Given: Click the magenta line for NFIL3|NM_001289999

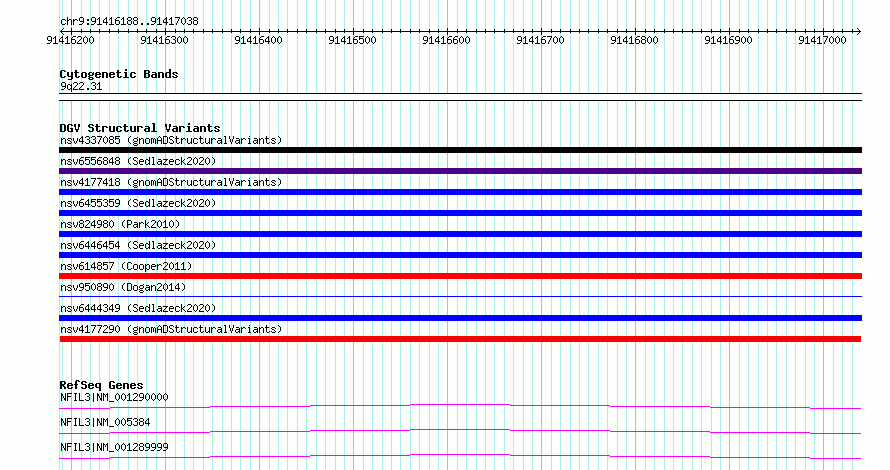Looking at the screenshot, I should click(460, 456).
